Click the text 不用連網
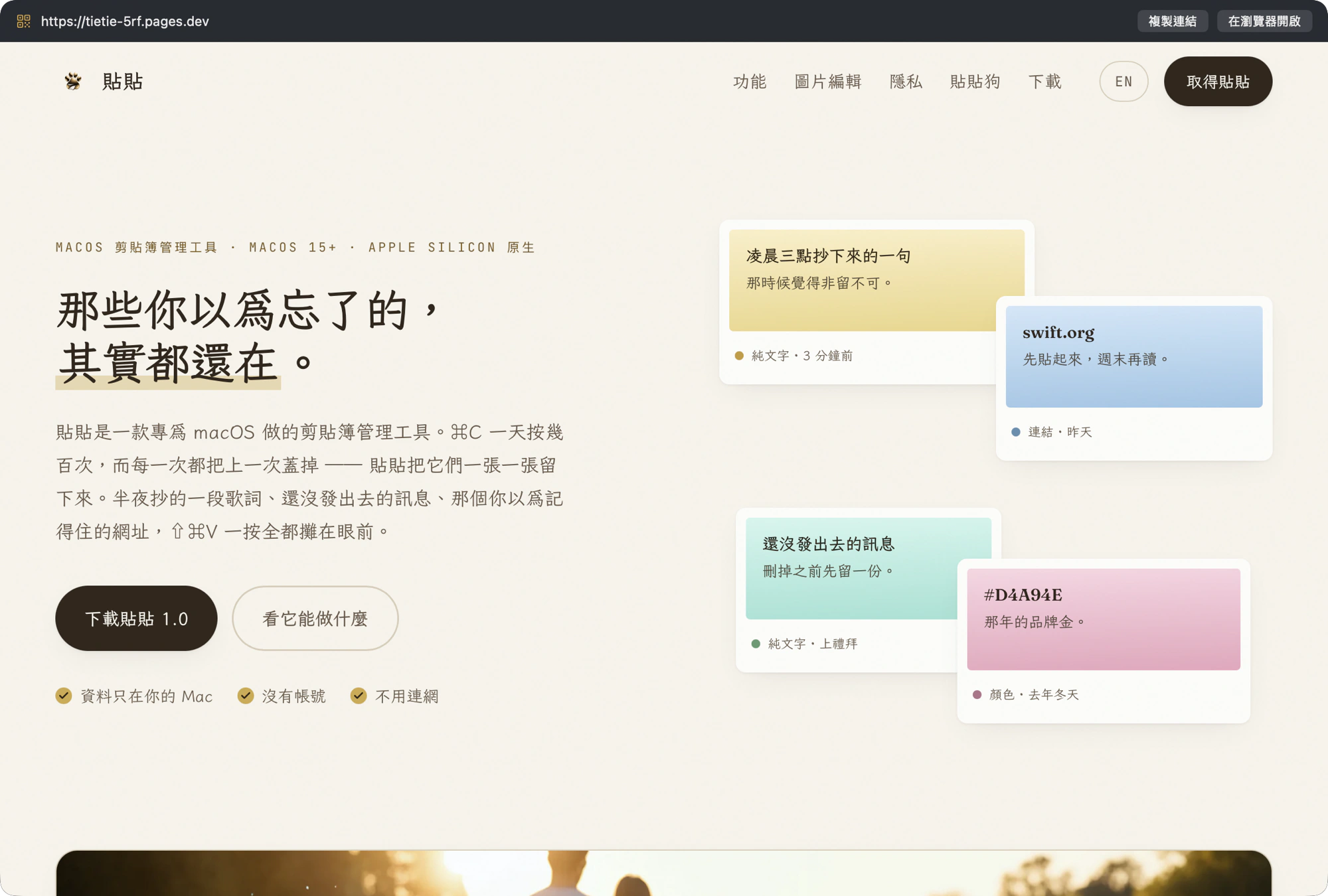1328x896 pixels. pyautogui.click(x=407, y=696)
